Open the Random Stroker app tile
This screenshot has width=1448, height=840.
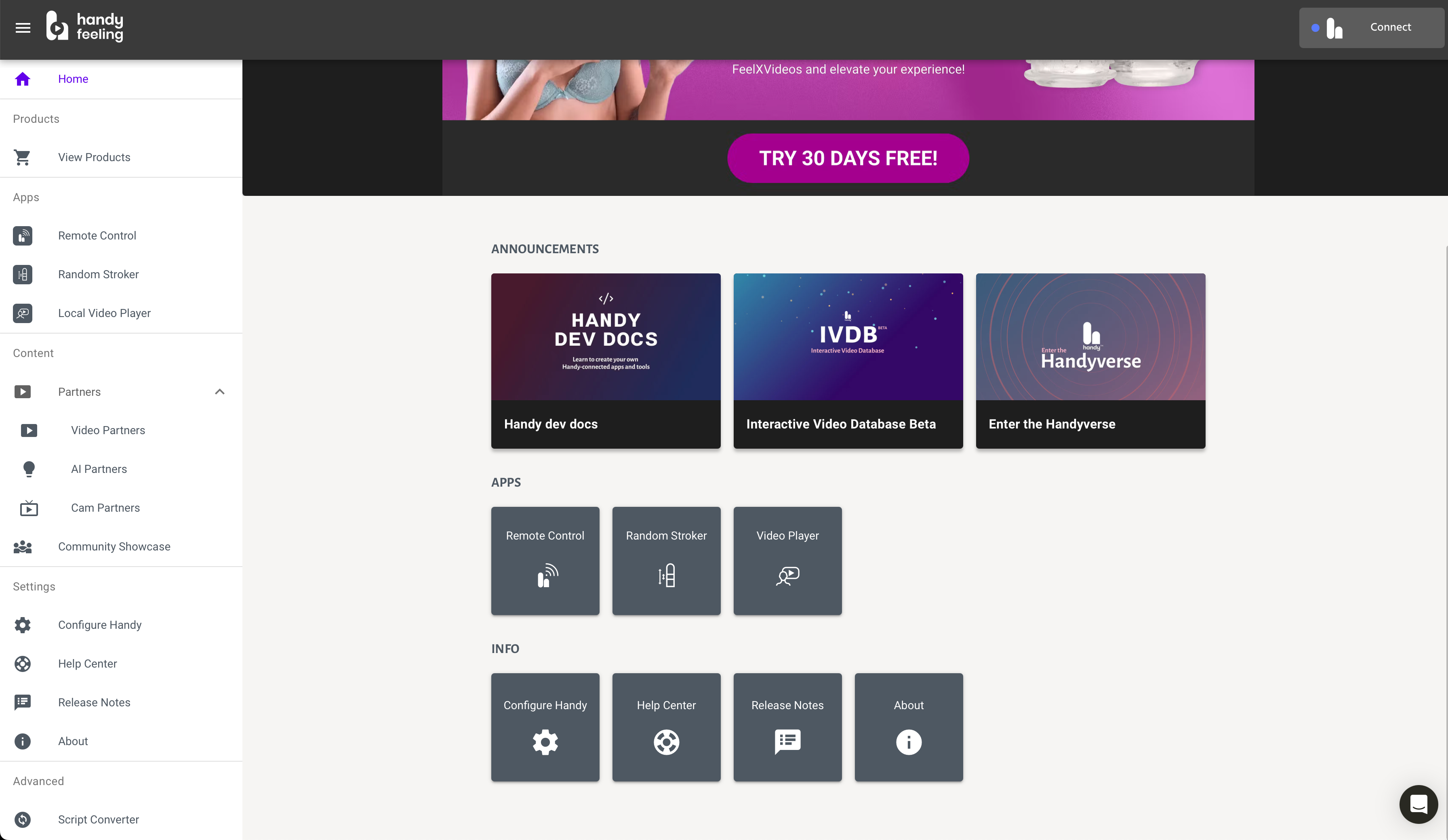667,561
